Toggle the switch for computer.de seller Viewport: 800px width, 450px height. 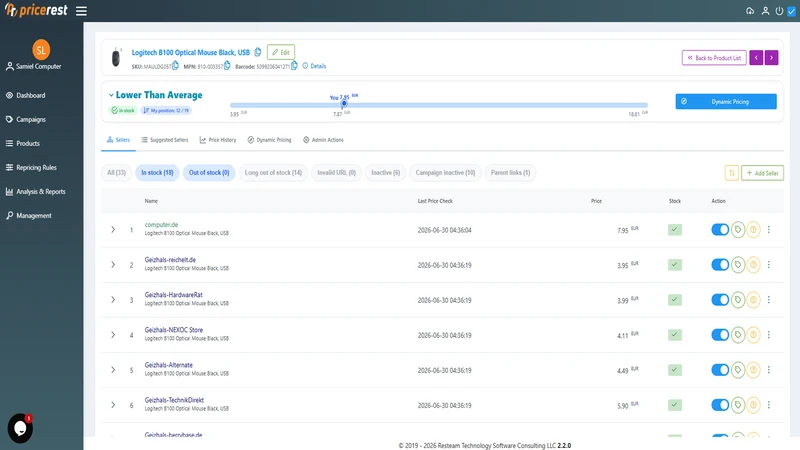pos(720,230)
